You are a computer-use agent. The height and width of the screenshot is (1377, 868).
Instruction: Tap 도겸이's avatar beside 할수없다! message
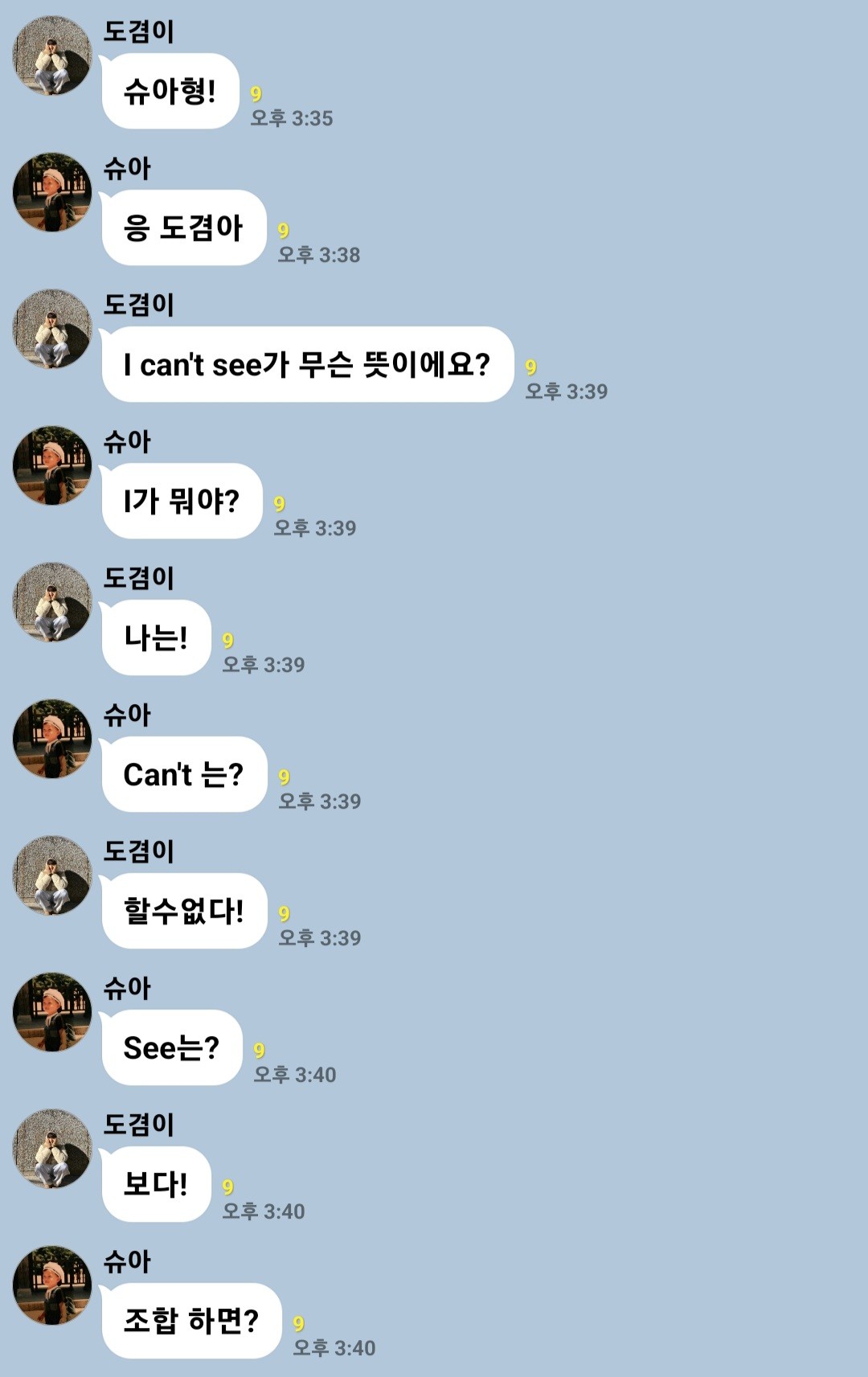(52, 875)
